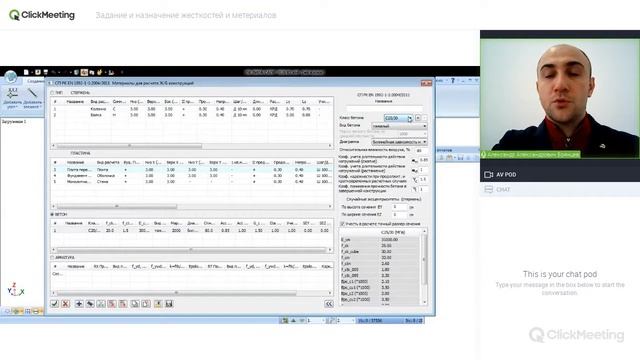Click the relative air humidity input field

tap(421, 151)
